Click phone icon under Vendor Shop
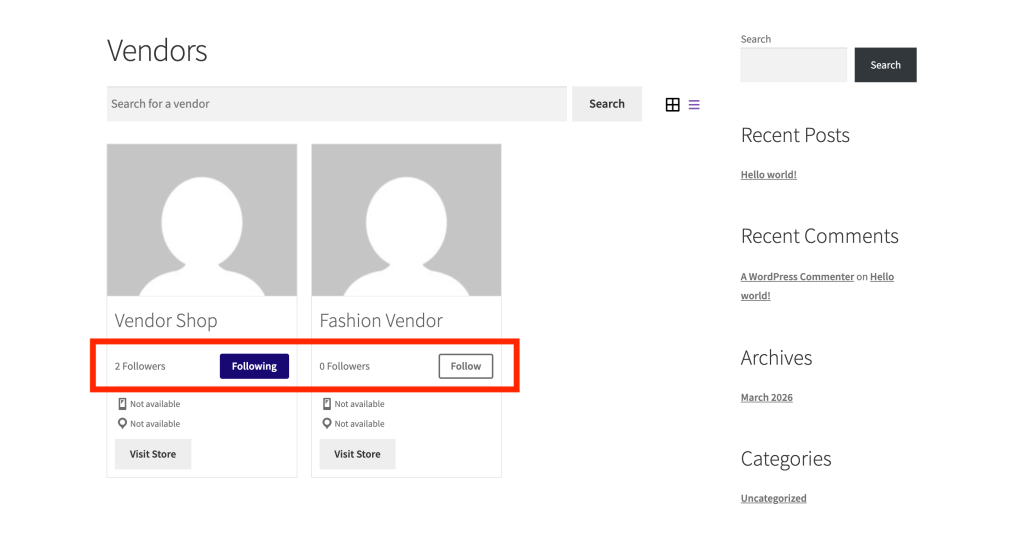 [122, 404]
